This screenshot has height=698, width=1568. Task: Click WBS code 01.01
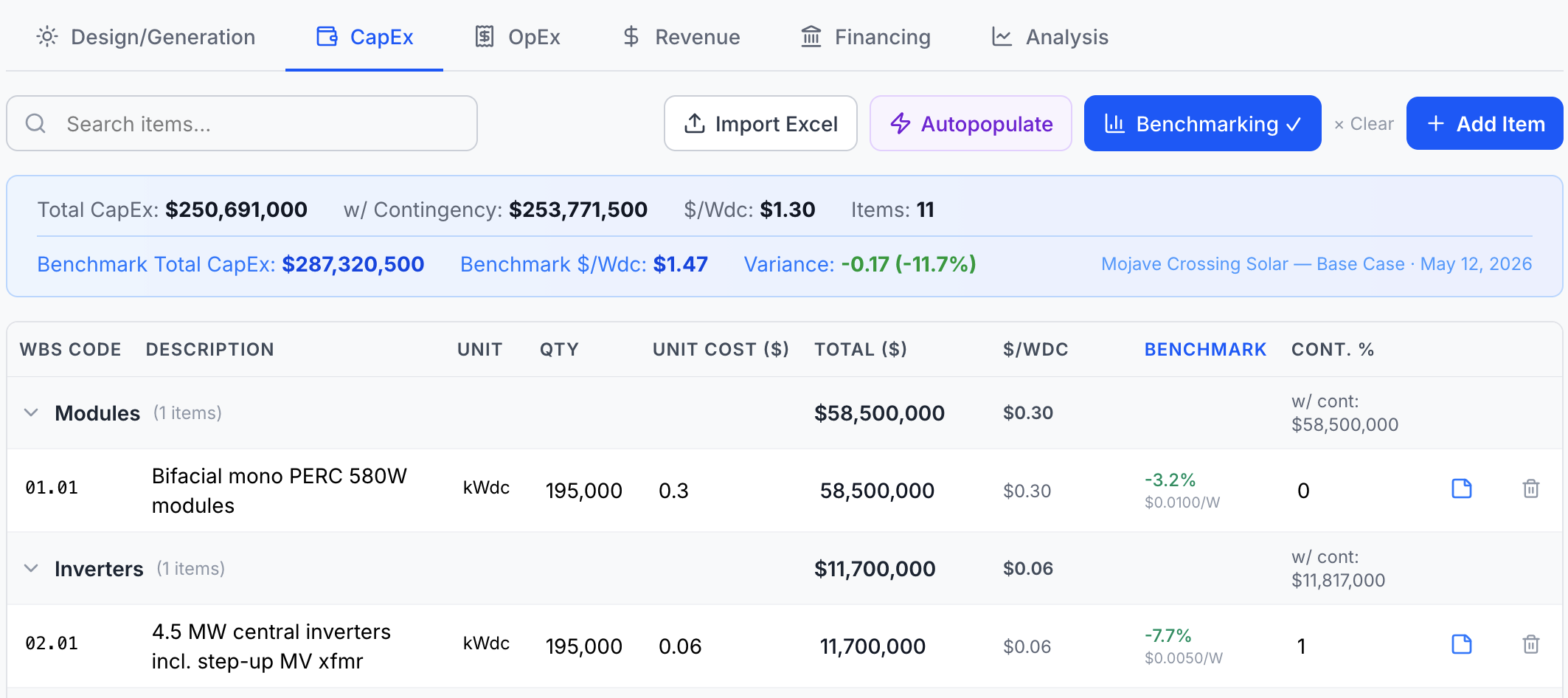click(x=52, y=488)
